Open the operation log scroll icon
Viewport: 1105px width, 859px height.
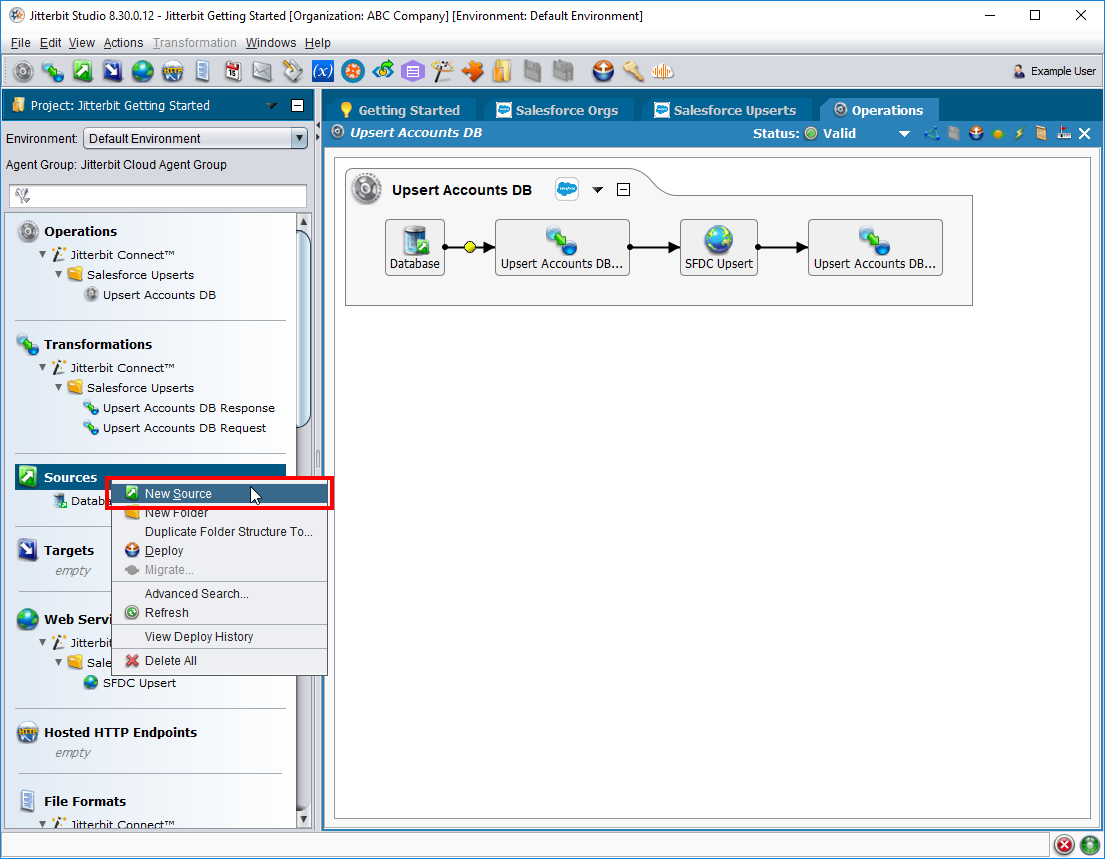pos(1041,134)
